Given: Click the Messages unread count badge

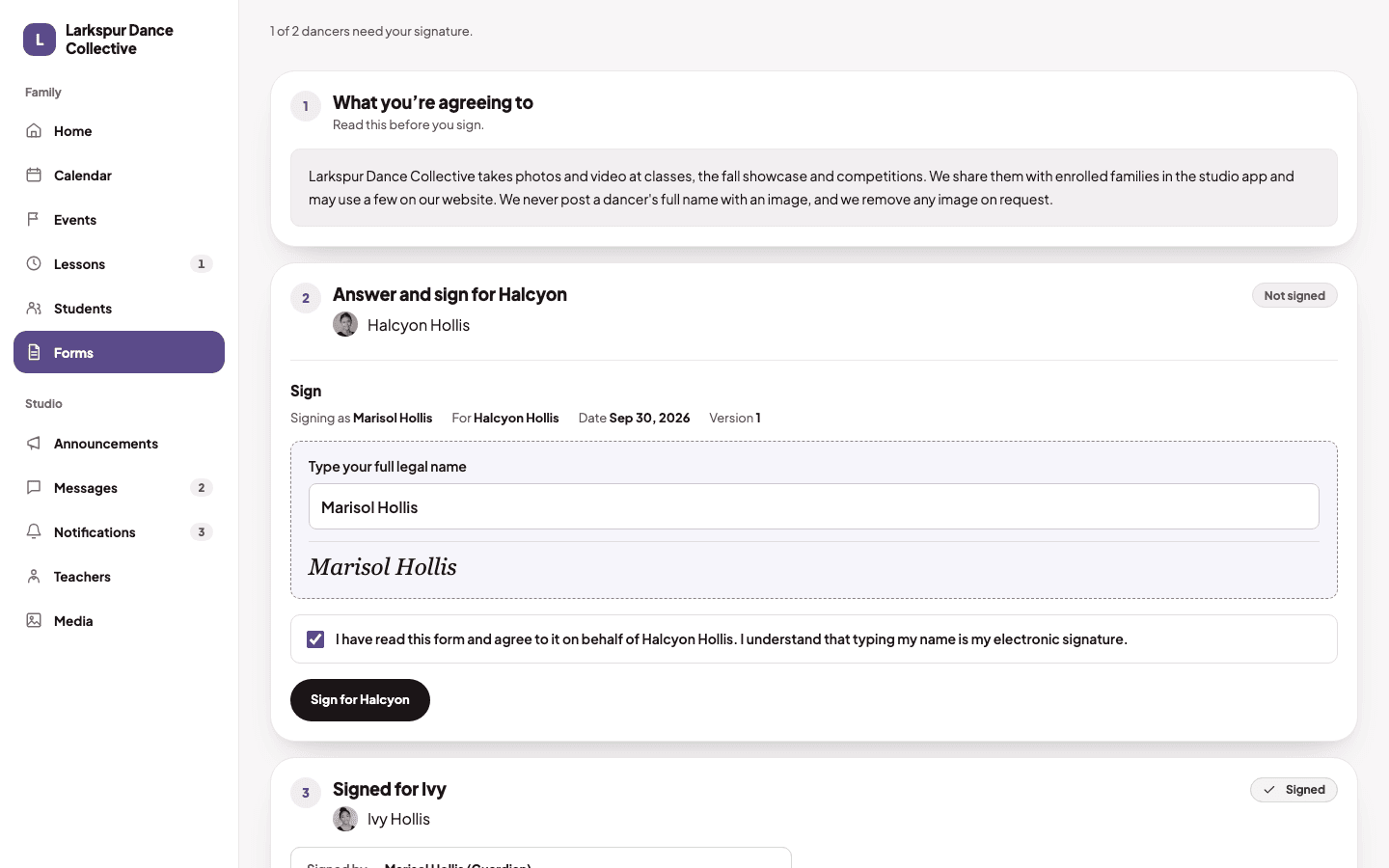Looking at the screenshot, I should (201, 488).
